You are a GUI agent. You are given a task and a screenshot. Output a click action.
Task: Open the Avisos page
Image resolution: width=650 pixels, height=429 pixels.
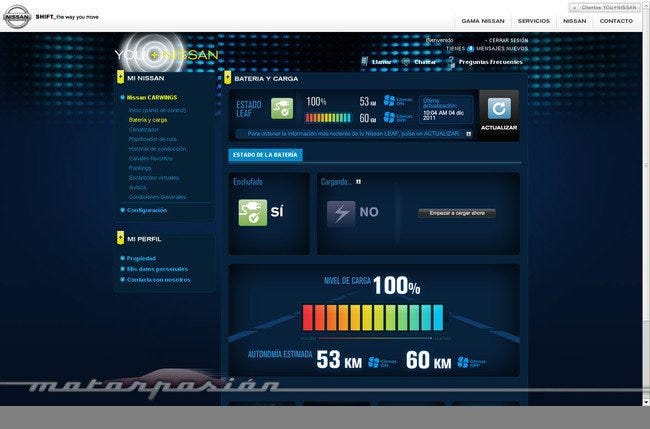coord(138,187)
